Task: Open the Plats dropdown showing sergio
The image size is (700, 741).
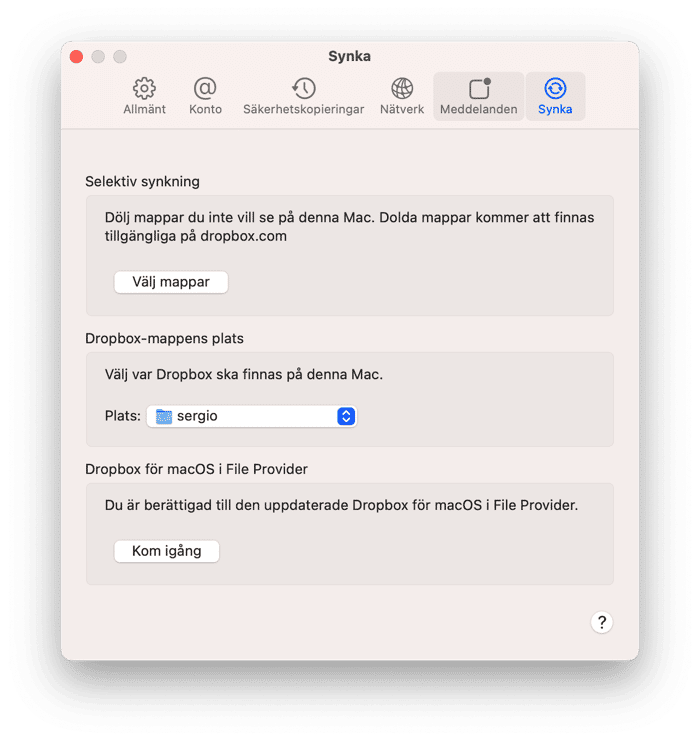Action: [x=251, y=416]
